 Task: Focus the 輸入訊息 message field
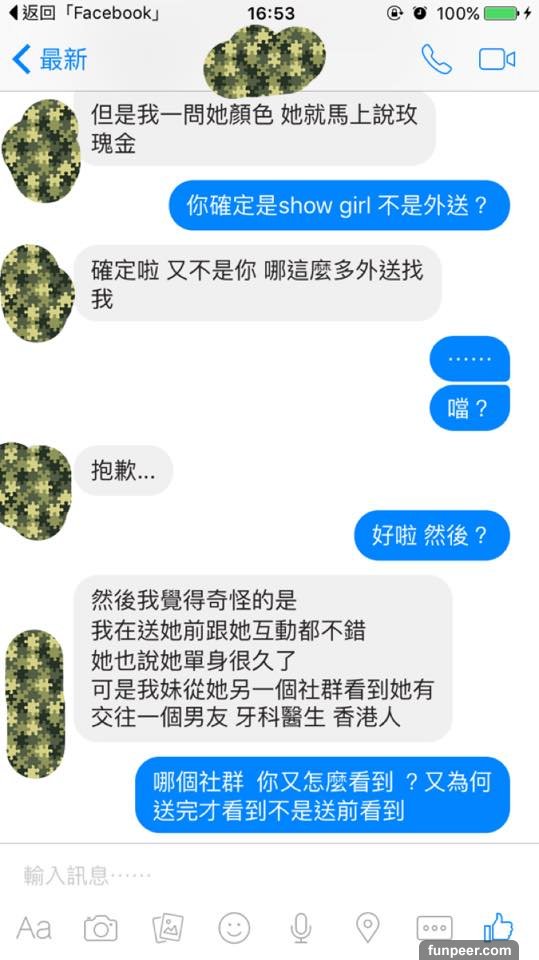pos(270,876)
